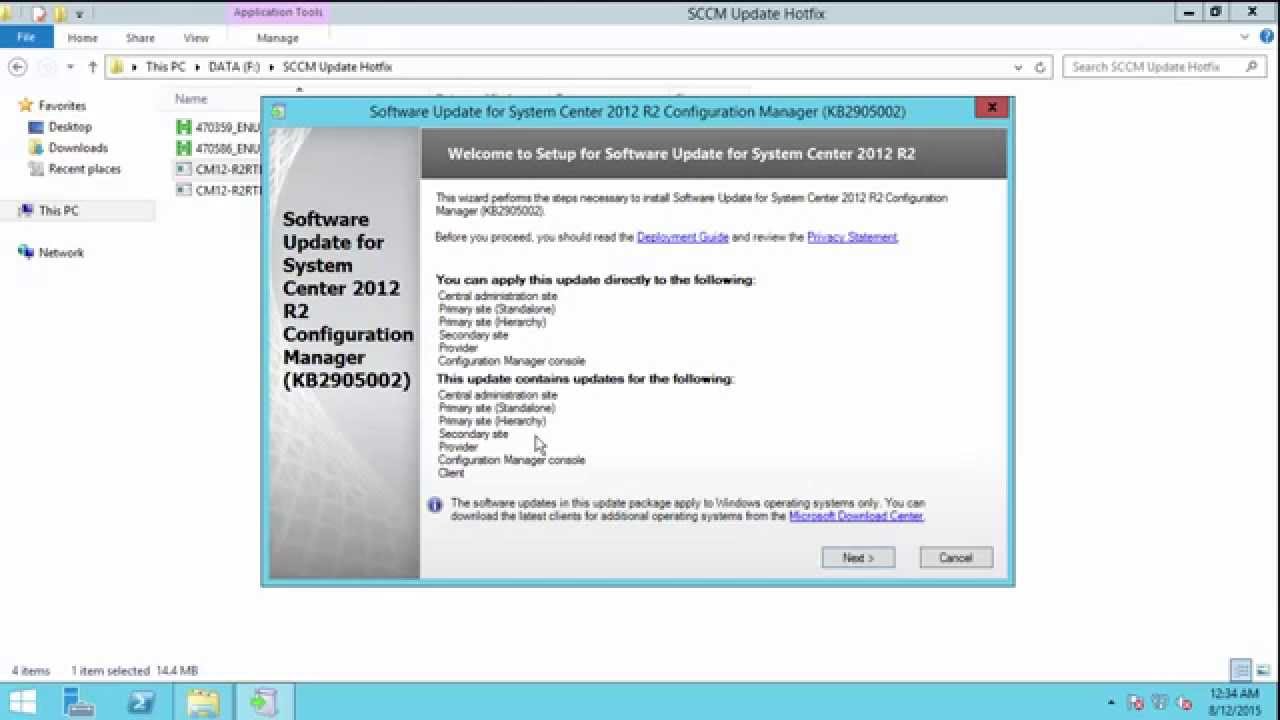Refresh the SCCM Update Hotfix folder
Viewport: 1280px width, 720px height.
pyautogui.click(x=1040, y=67)
